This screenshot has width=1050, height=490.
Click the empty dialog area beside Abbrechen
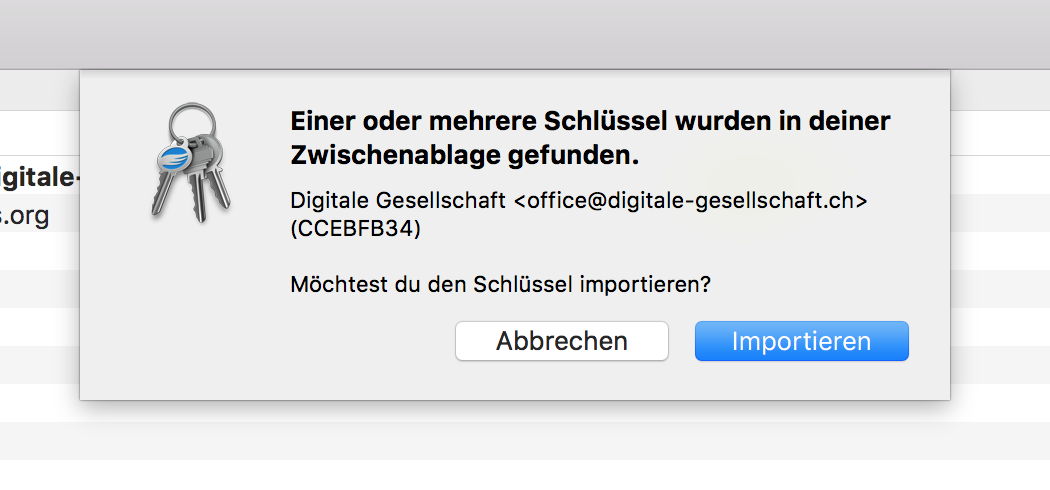[268, 341]
